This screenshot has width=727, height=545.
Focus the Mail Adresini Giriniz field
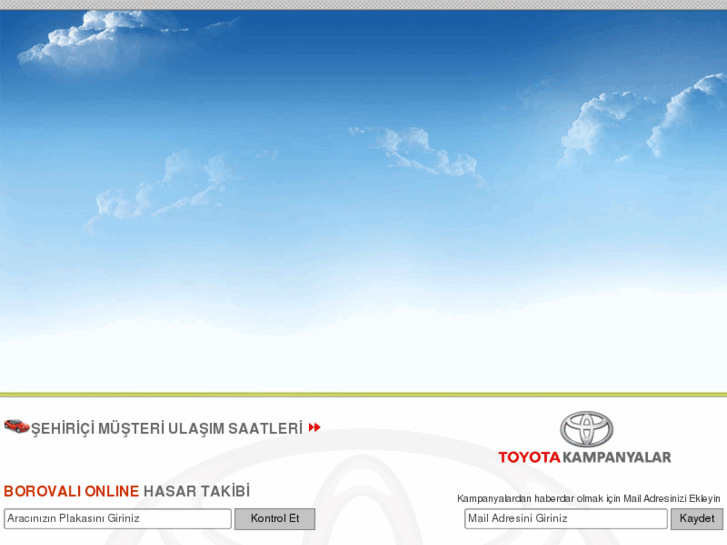click(x=566, y=519)
